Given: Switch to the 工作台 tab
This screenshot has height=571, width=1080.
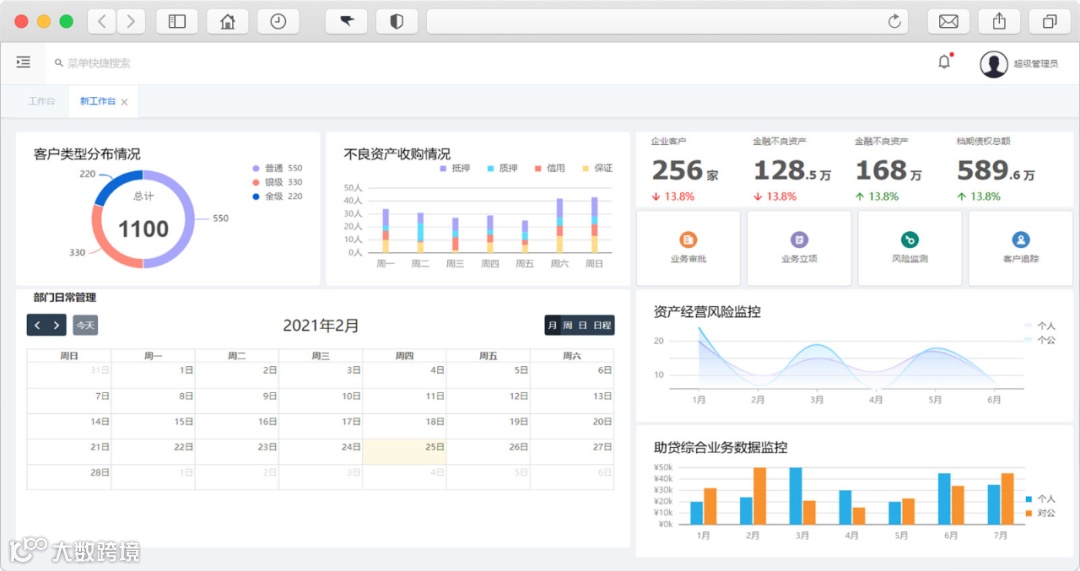Looking at the screenshot, I should click(x=41, y=101).
